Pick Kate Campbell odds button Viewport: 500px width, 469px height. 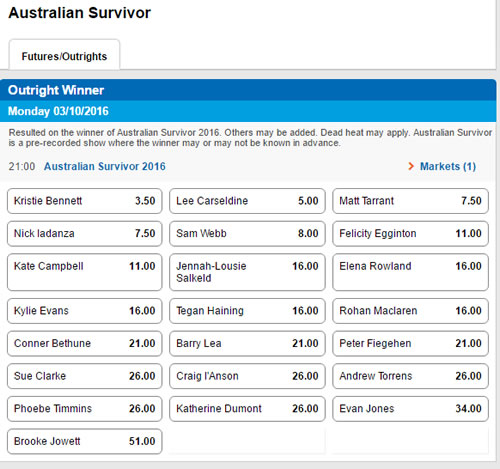pyautogui.click(x=85, y=272)
